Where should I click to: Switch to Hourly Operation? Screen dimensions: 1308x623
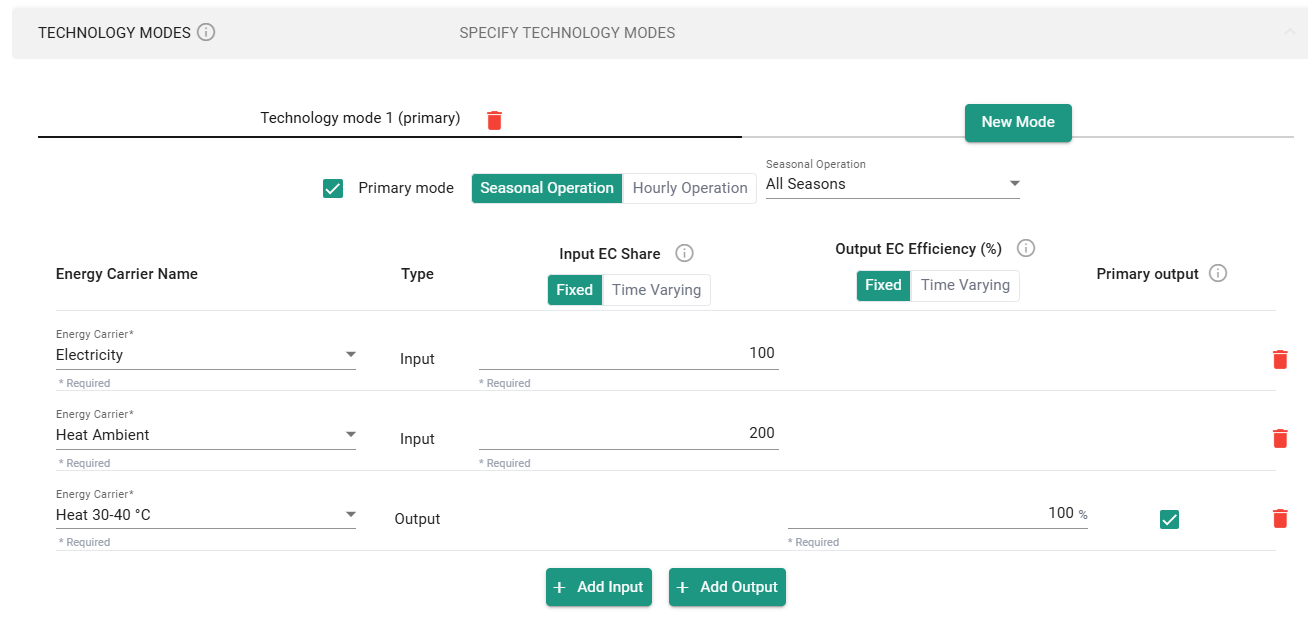pyautogui.click(x=689, y=188)
